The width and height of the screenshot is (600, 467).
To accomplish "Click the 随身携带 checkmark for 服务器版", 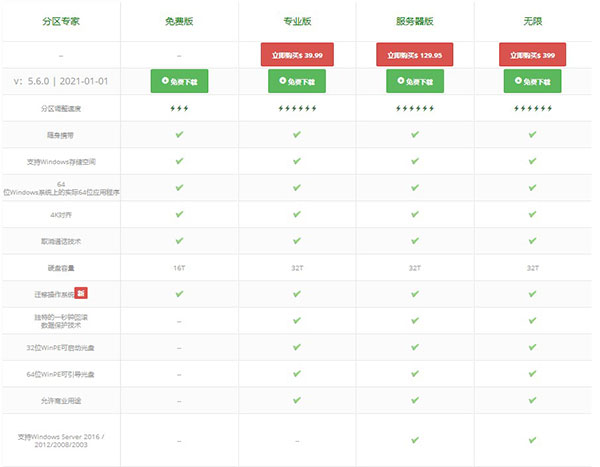I will point(415,134).
